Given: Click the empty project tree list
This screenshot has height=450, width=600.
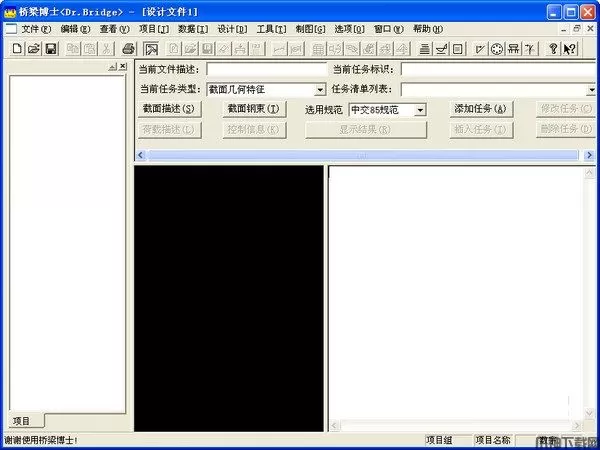Looking at the screenshot, I should (x=67, y=244).
